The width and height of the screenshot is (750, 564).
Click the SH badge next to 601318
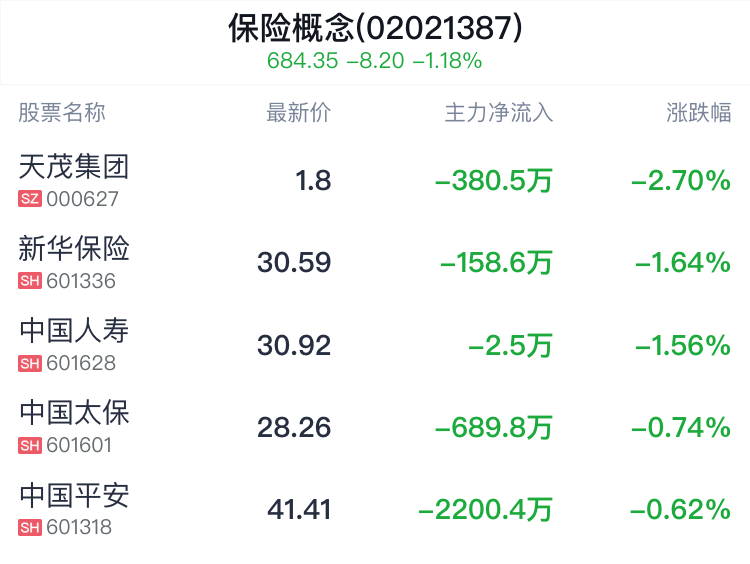coord(30,528)
